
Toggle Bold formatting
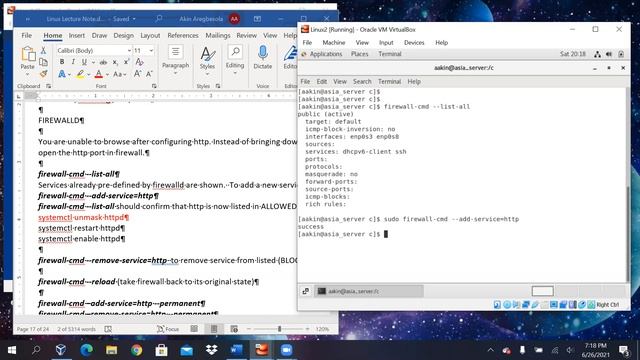point(62,62)
